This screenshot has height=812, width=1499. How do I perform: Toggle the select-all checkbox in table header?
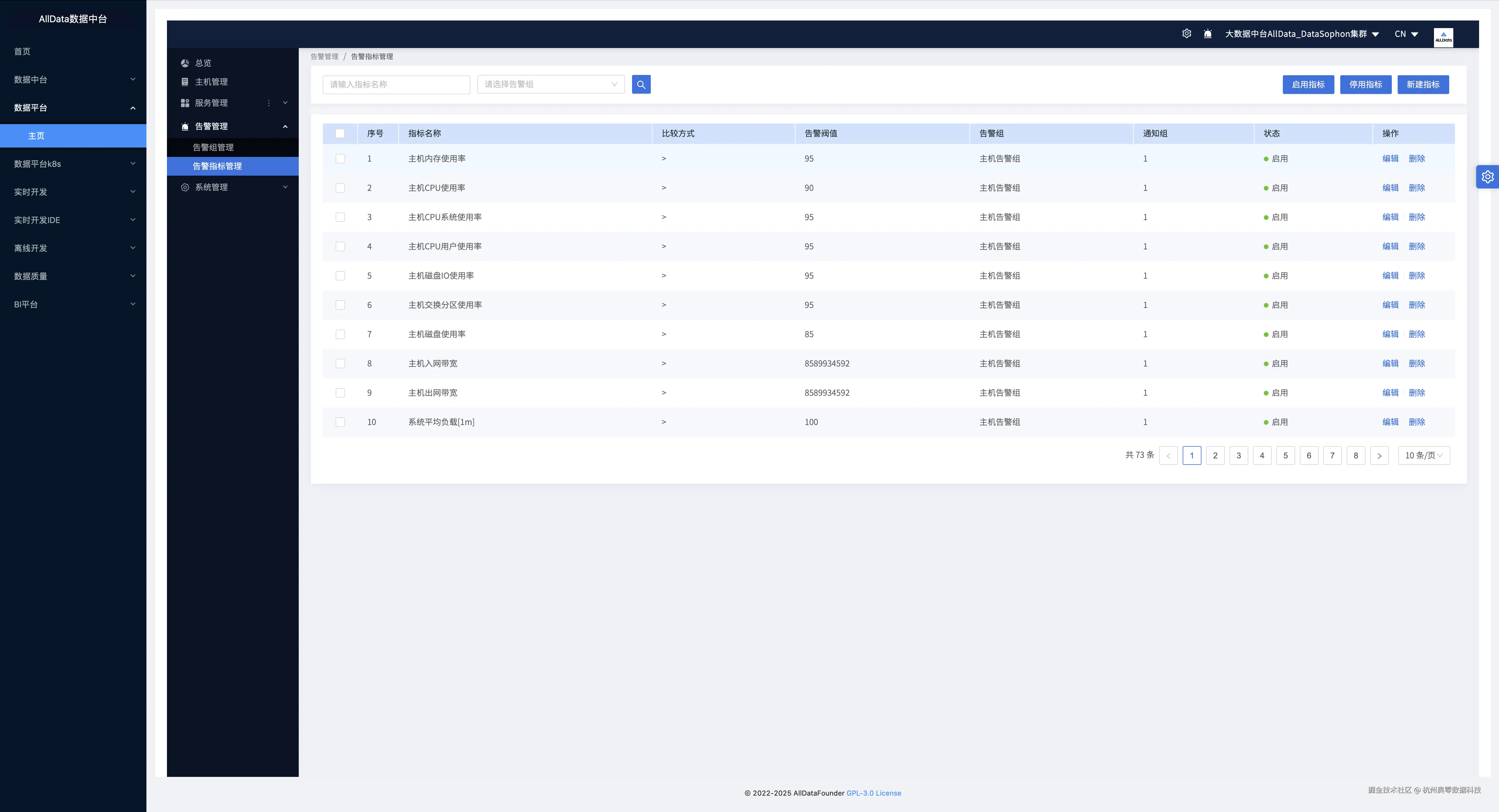click(340, 134)
